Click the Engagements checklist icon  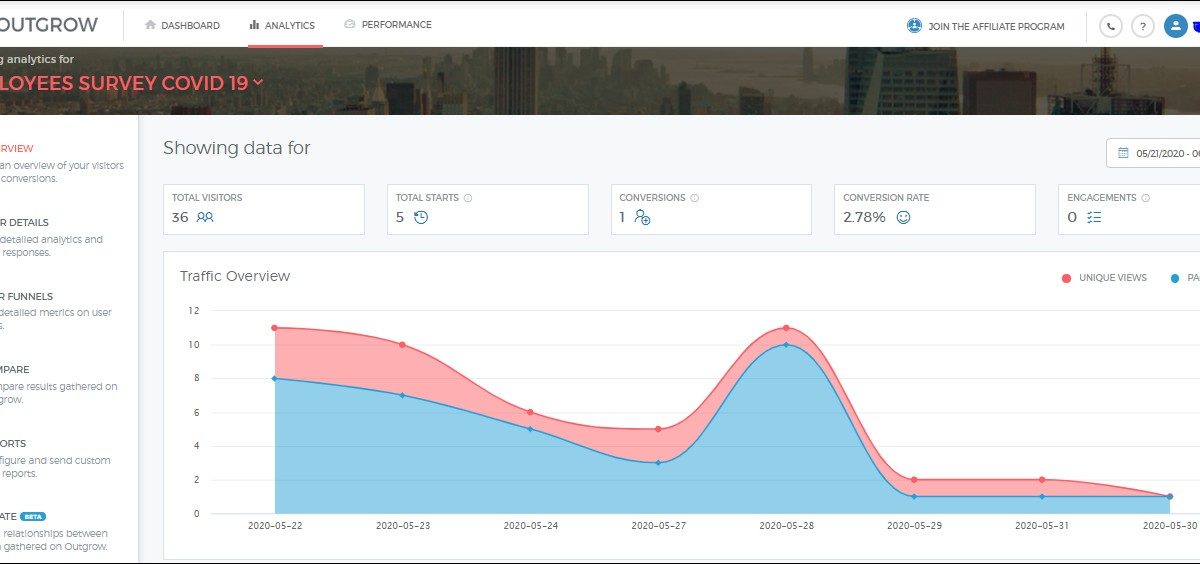pos(1094,216)
